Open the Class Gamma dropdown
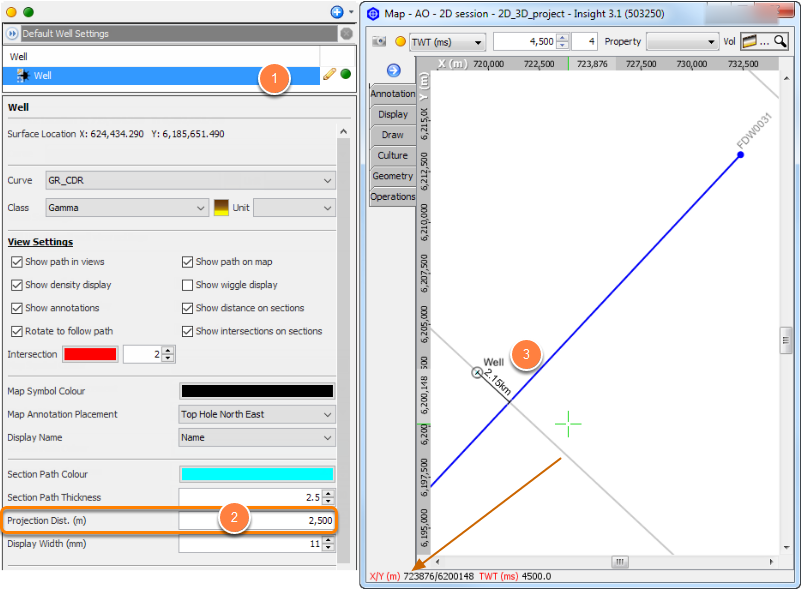The width and height of the screenshot is (801, 589). [127, 208]
